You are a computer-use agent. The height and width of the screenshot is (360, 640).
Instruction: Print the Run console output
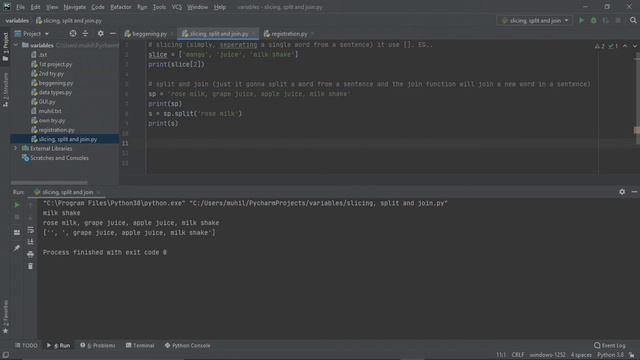(31, 254)
